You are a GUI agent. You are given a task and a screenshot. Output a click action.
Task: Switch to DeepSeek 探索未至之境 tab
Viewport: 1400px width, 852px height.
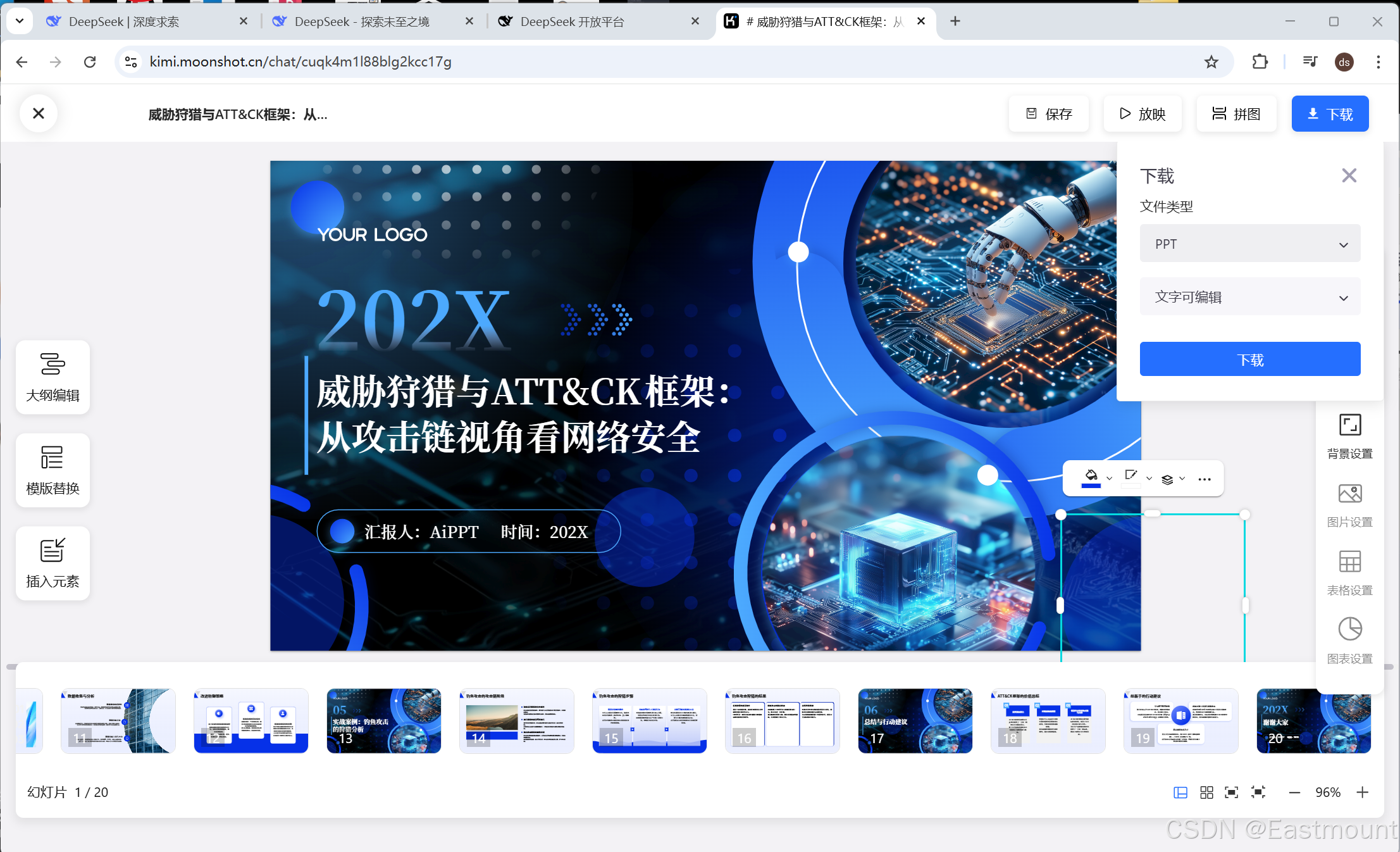[x=362, y=22]
